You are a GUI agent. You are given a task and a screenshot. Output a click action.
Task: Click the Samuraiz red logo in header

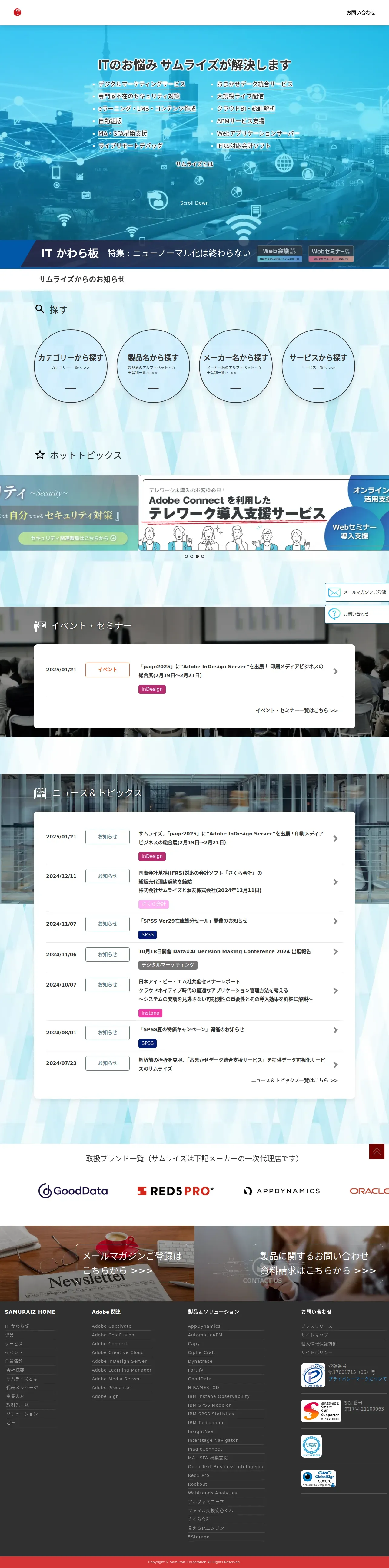pos(17,12)
